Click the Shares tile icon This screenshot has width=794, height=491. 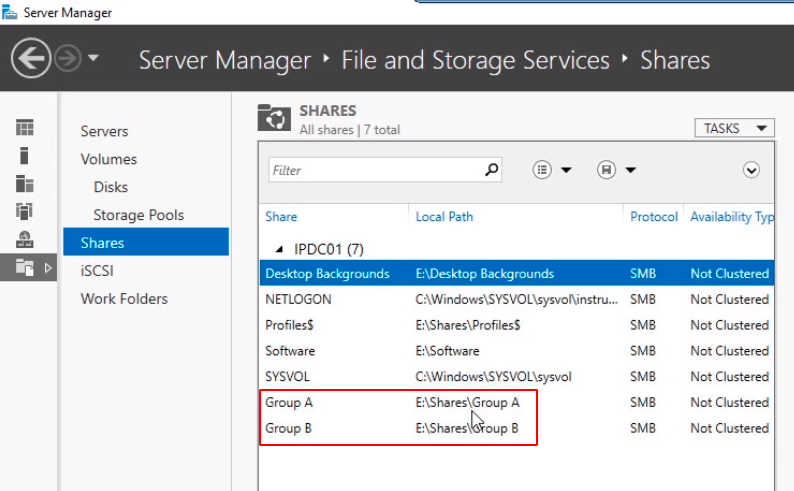tap(274, 117)
